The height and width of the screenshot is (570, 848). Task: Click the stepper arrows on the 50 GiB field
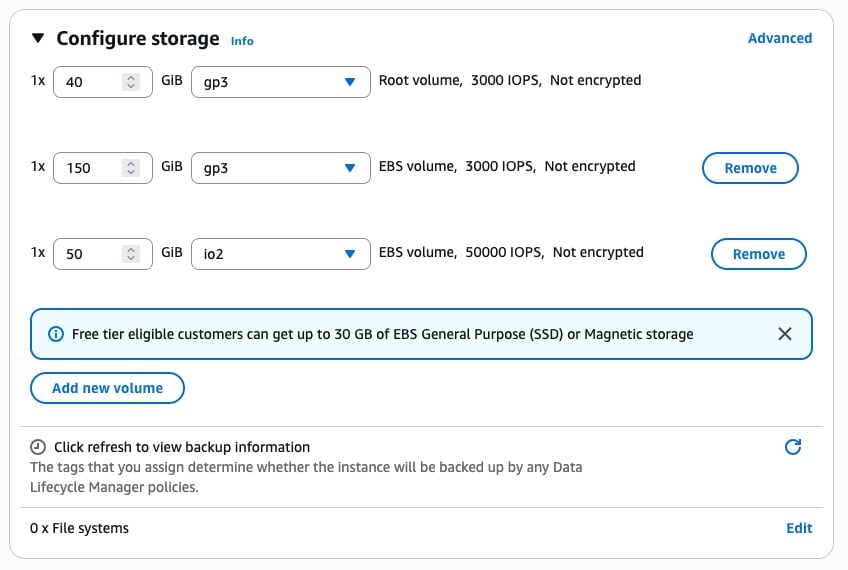pyautogui.click(x=131, y=254)
